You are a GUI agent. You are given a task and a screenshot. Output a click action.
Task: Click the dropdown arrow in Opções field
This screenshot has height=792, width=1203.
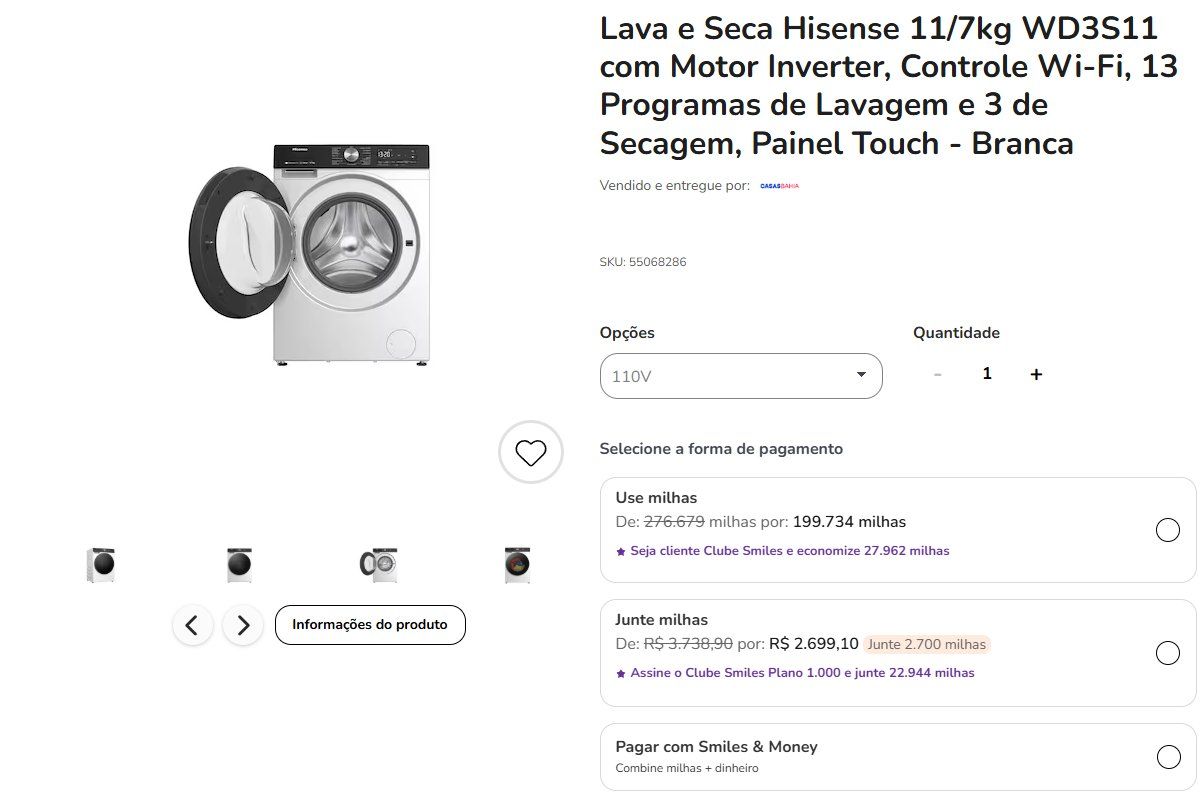pos(861,375)
